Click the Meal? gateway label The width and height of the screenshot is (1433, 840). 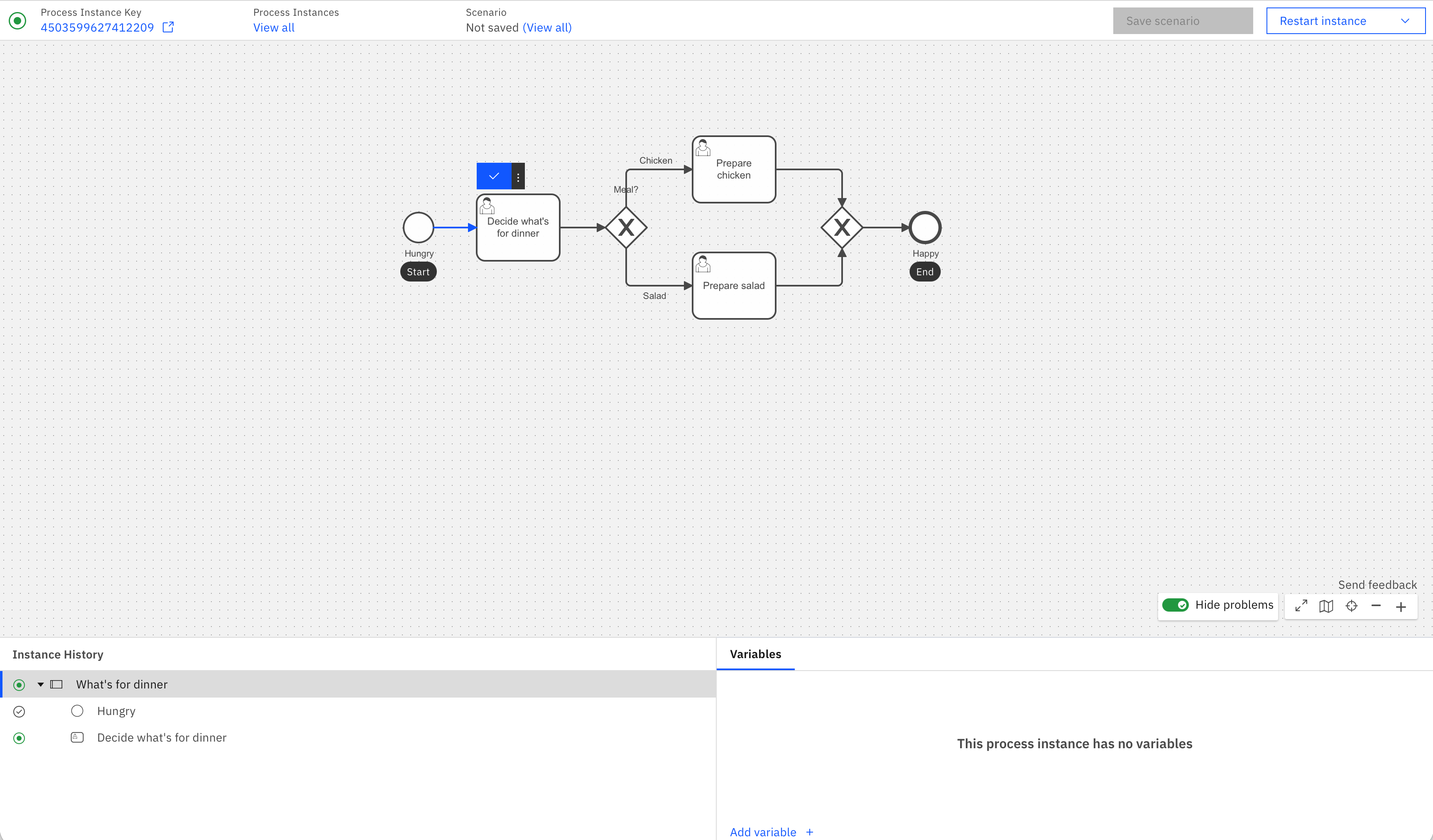(x=625, y=189)
